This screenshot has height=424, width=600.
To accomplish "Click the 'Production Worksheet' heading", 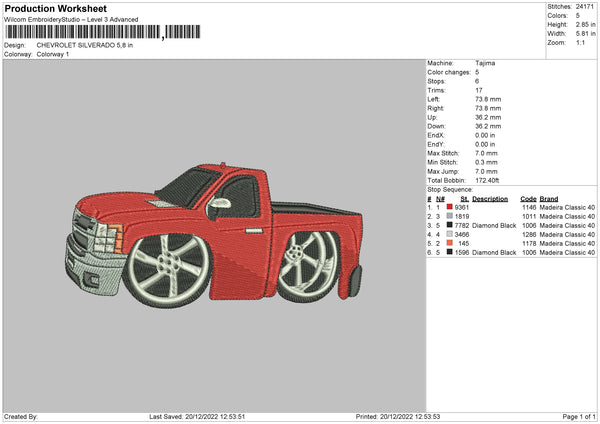I will [56, 8].
